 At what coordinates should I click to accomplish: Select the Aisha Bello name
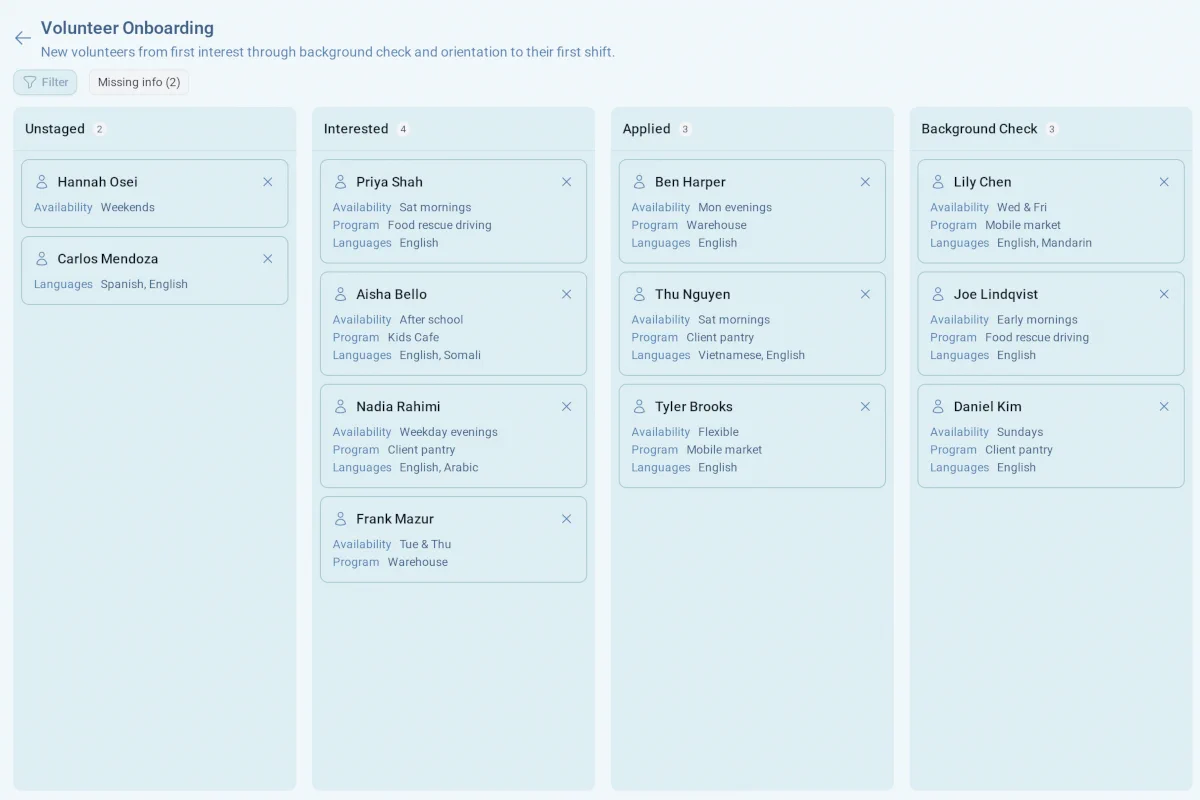(392, 294)
